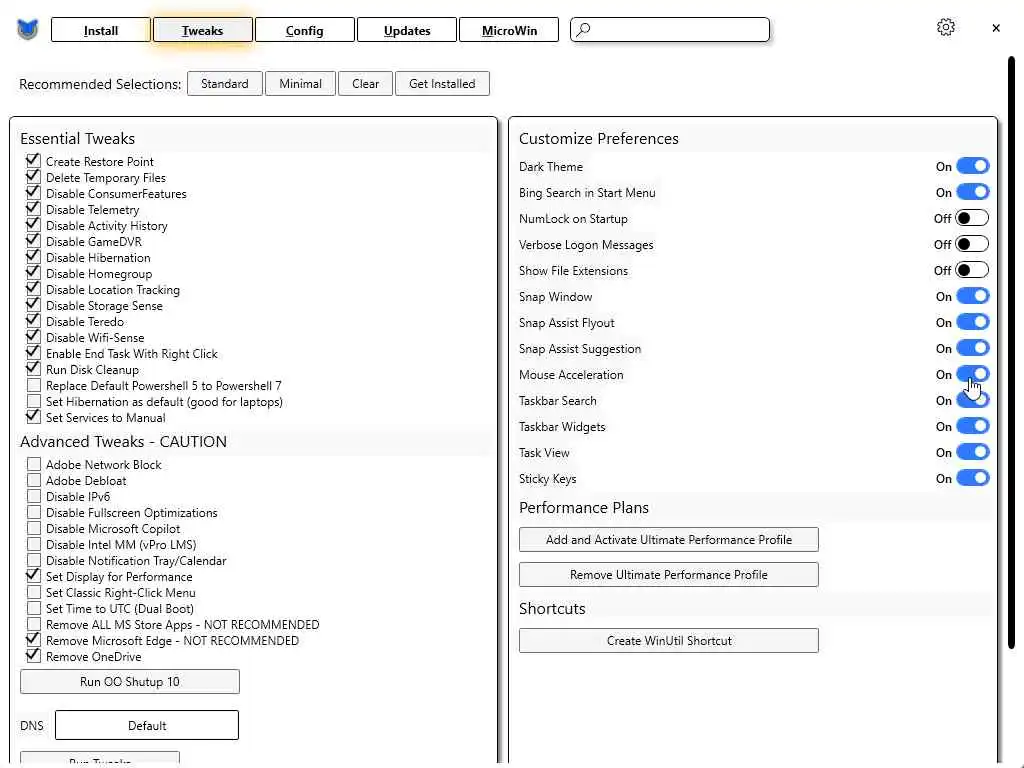
Task: Click Create WinUtil Shortcut button
Action: (669, 641)
